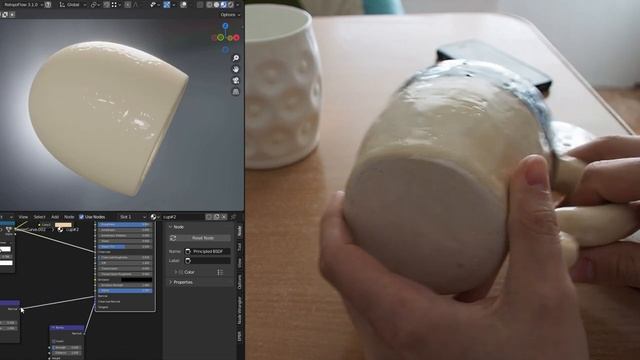This screenshot has width=640, height=360.
Task: Open the Add menu in node editor
Action: tap(55, 217)
